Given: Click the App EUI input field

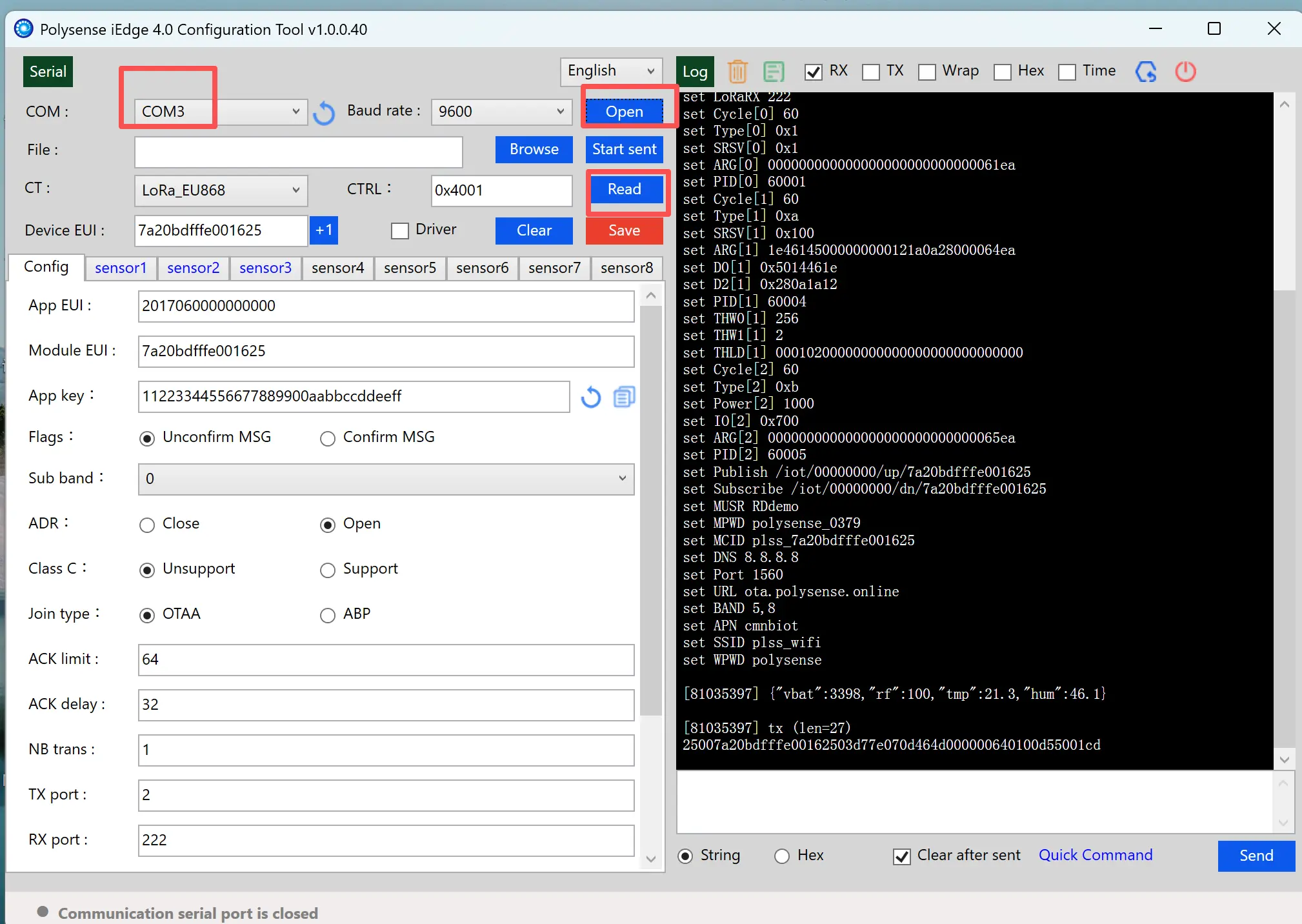Looking at the screenshot, I should pyautogui.click(x=386, y=306).
